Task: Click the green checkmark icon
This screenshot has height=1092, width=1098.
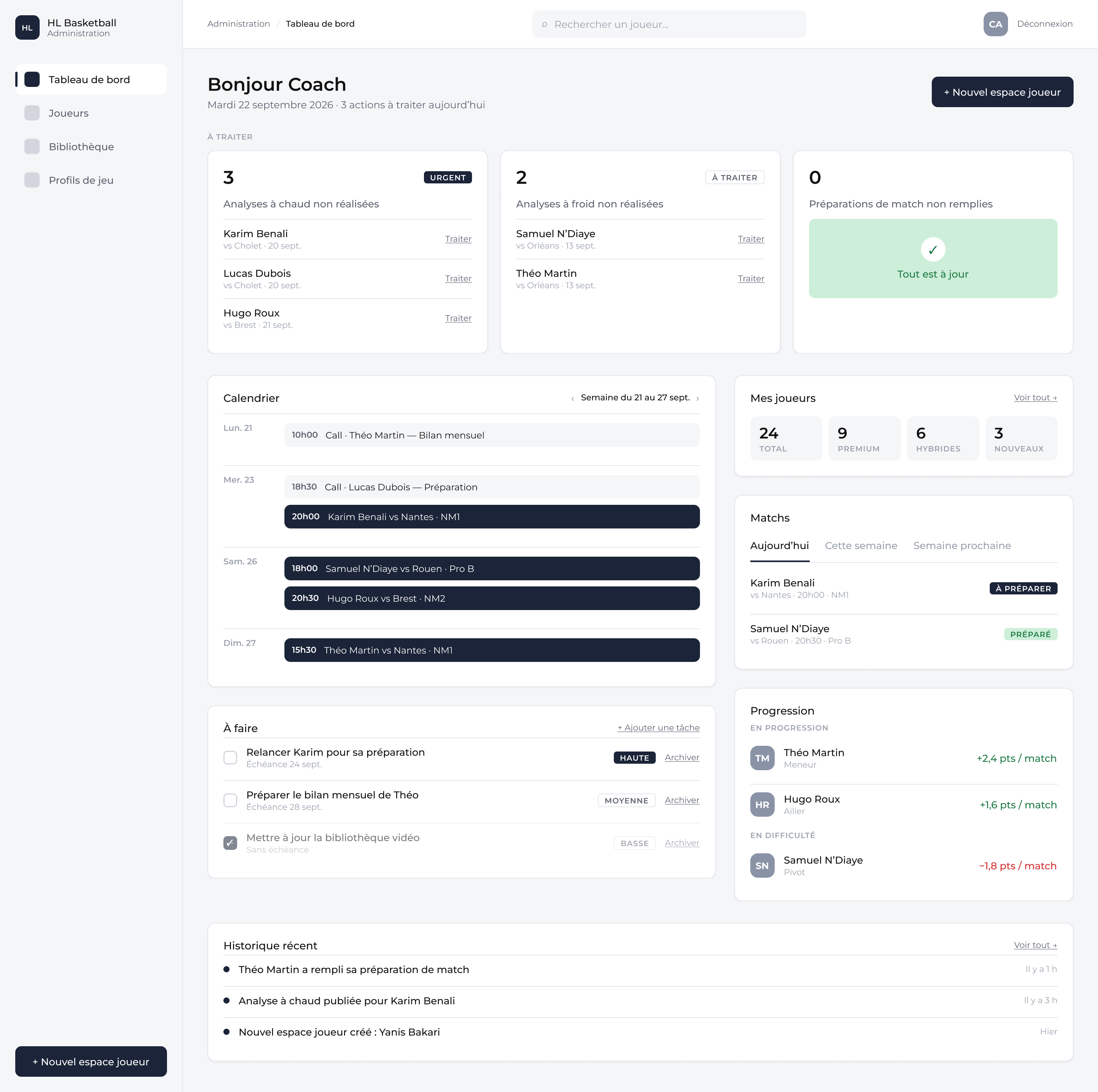Action: point(933,250)
